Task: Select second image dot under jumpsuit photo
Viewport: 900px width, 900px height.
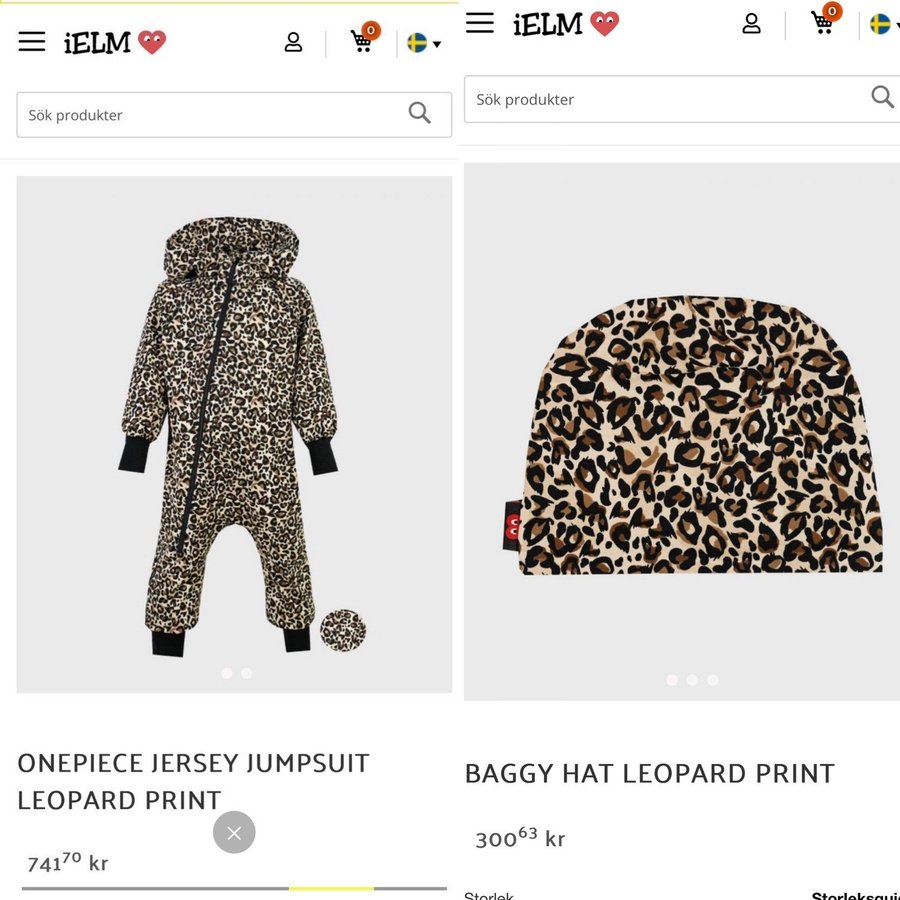Action: [x=247, y=673]
